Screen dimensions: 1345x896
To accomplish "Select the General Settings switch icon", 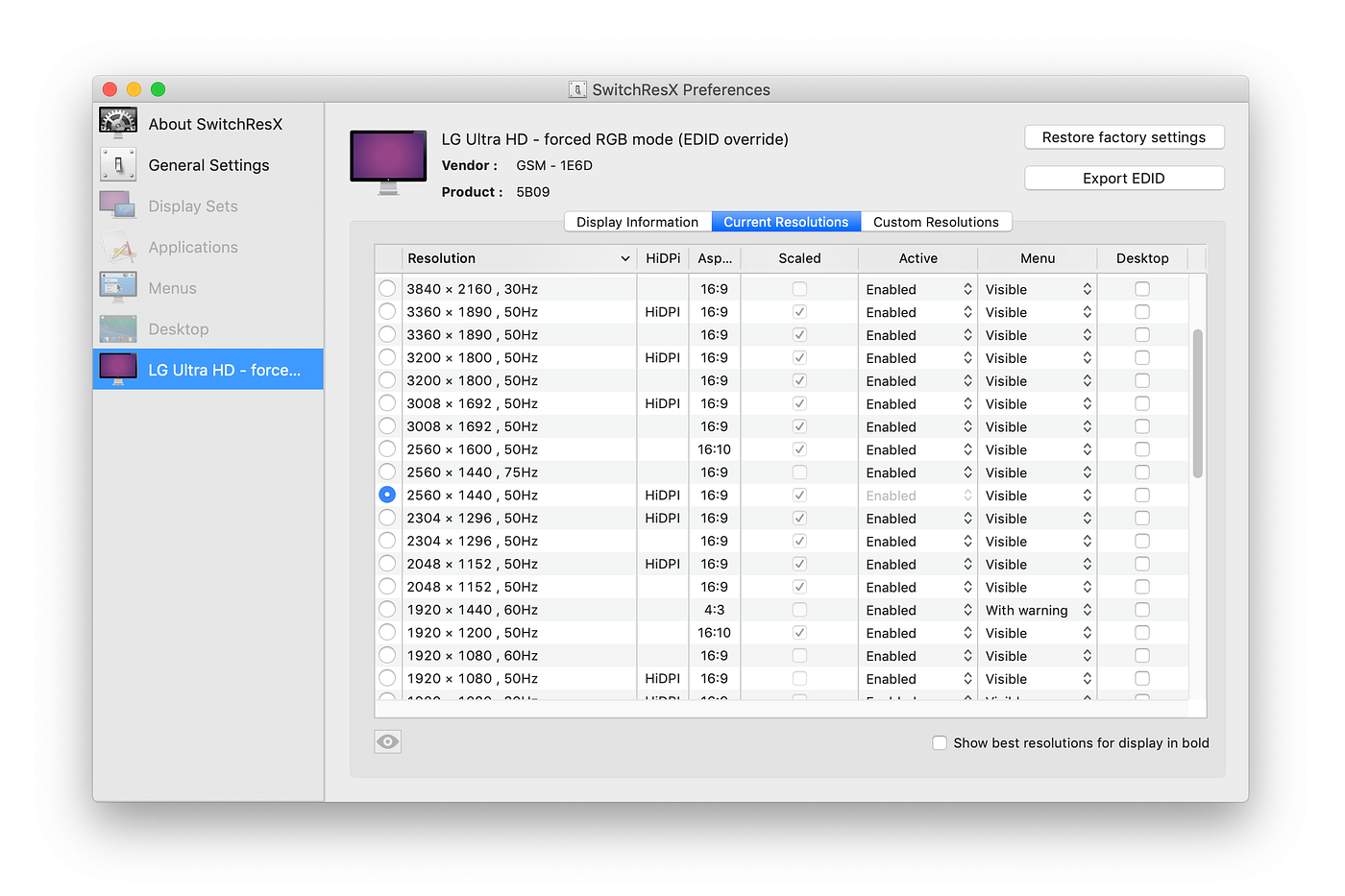I will [x=118, y=164].
